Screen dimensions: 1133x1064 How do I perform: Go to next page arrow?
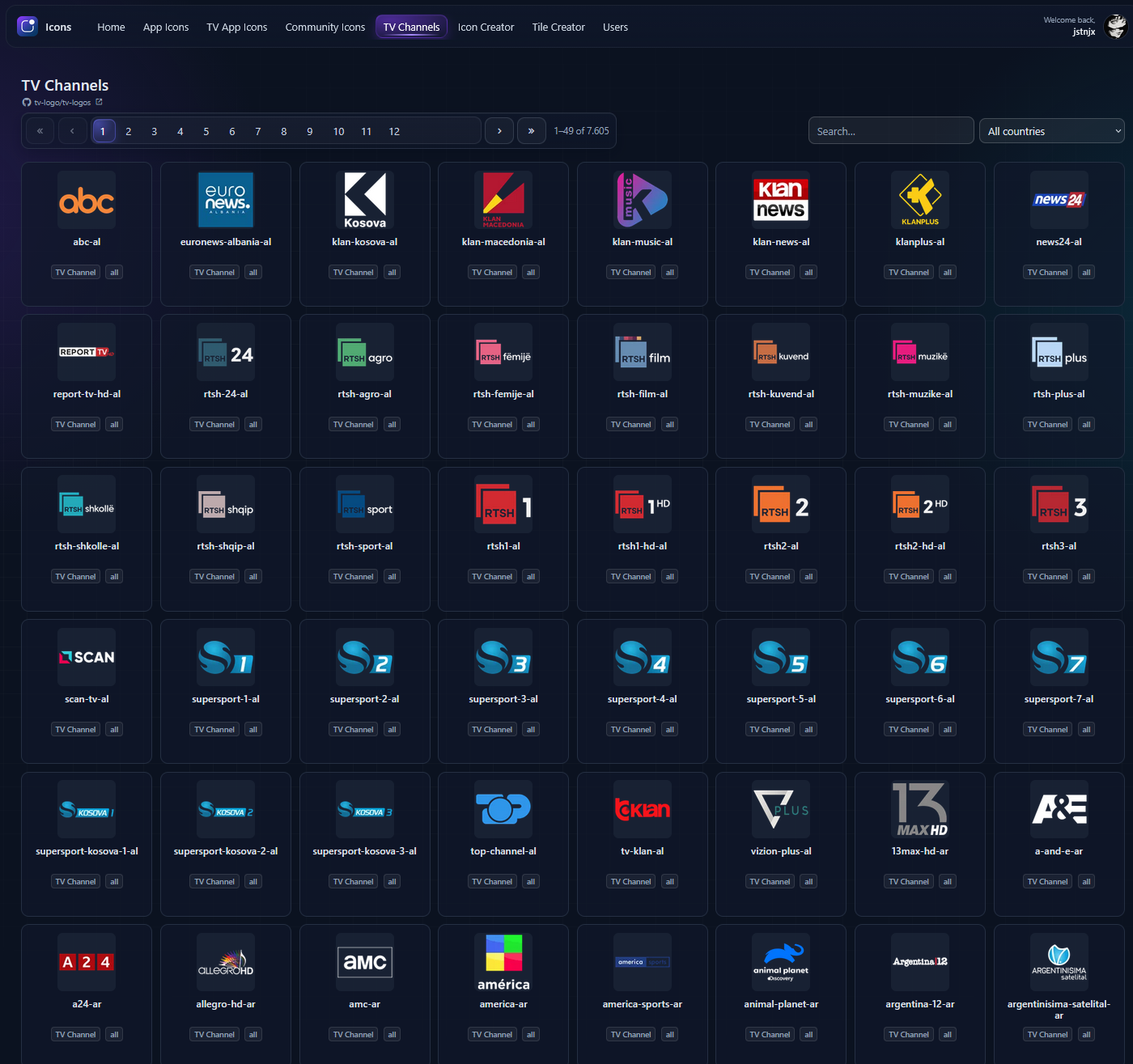tap(499, 131)
